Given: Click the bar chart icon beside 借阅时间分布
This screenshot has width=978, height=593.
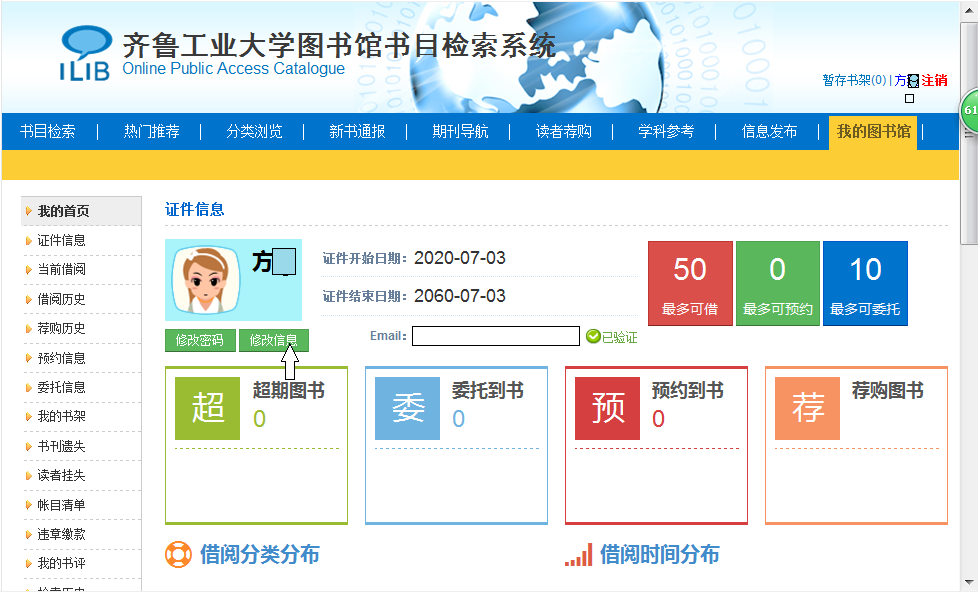Looking at the screenshot, I should (578, 555).
